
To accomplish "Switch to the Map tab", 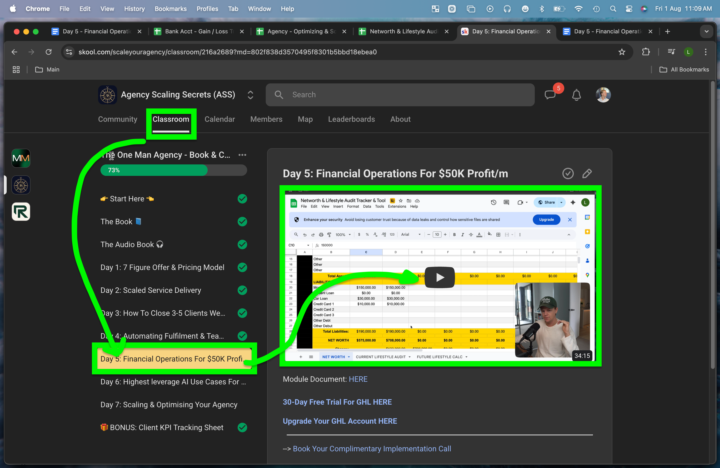I will [305, 119].
